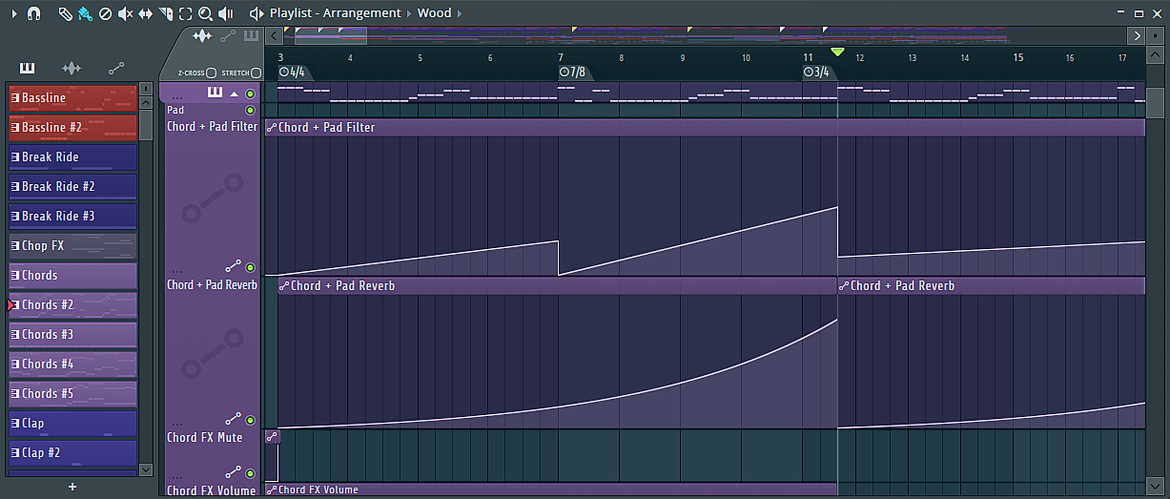Select the Playback speaker tool
The width and height of the screenshot is (1170, 499).
[226, 13]
